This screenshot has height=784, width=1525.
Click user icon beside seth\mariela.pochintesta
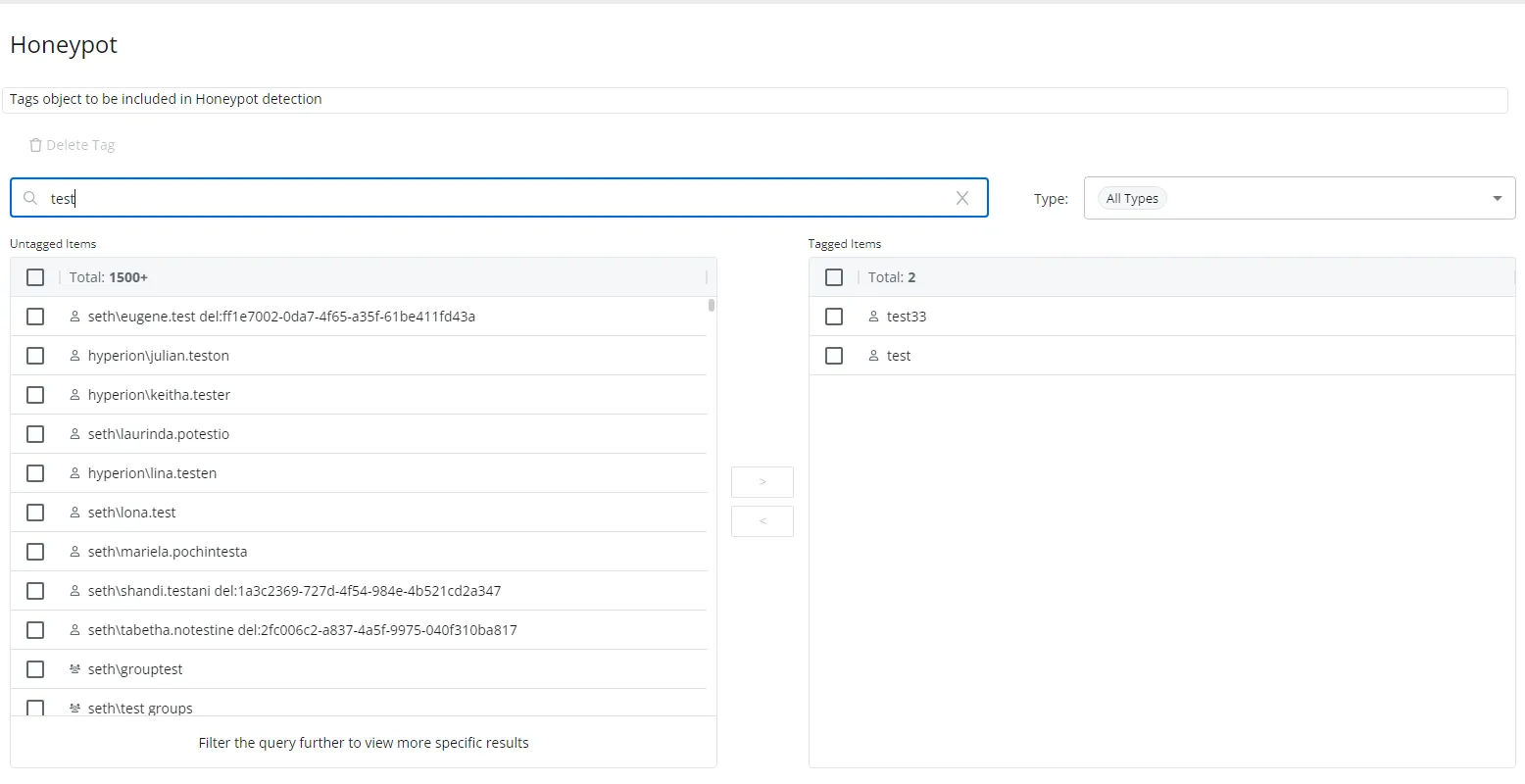coord(74,552)
